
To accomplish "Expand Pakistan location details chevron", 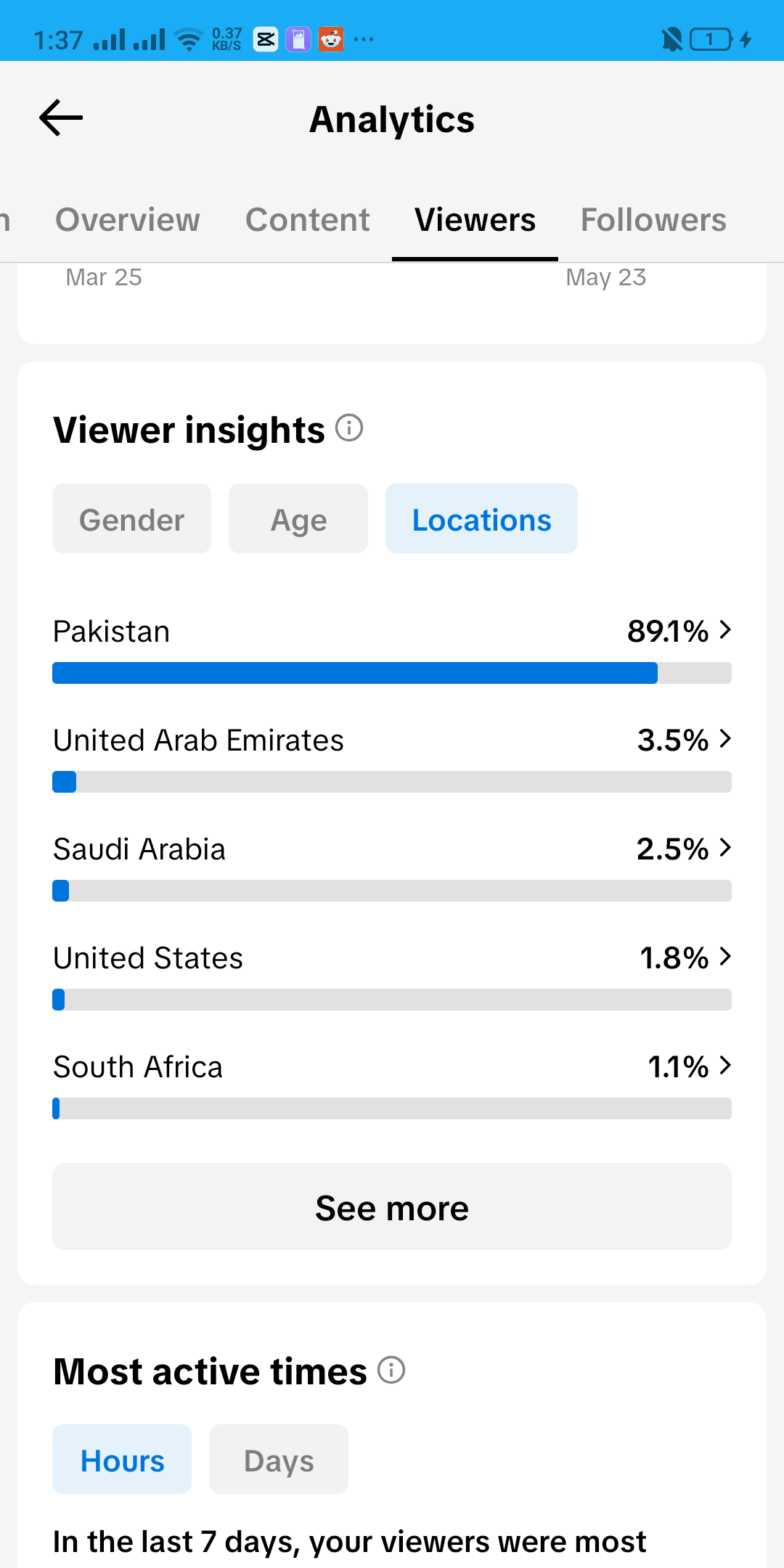I will pyautogui.click(x=724, y=629).
